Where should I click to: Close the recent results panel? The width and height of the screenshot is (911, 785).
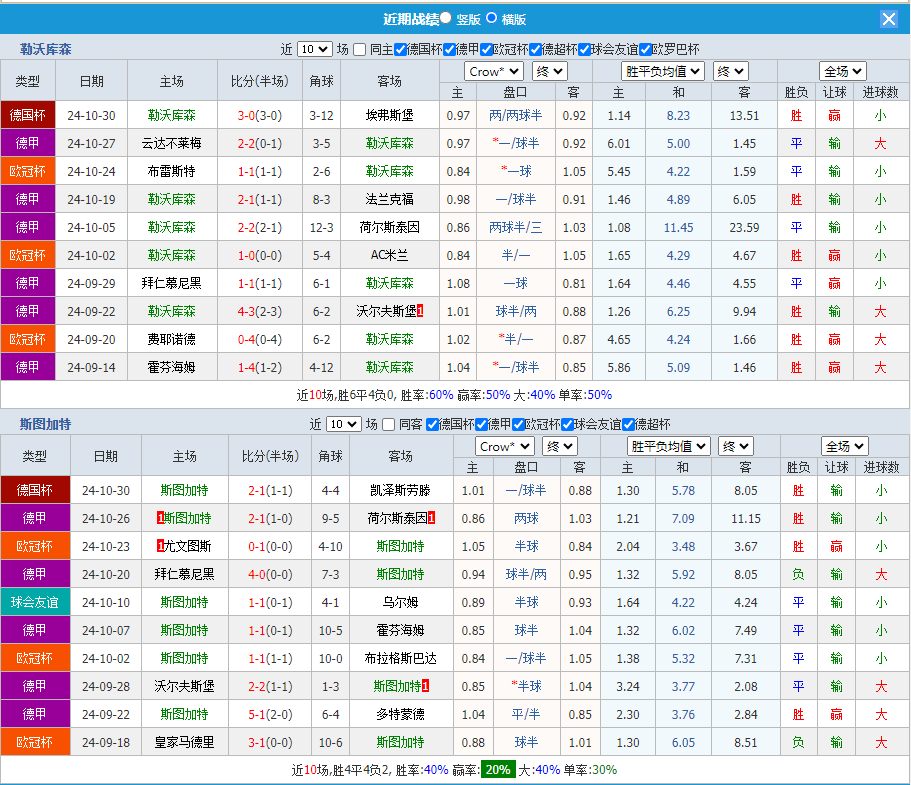pos(888,19)
